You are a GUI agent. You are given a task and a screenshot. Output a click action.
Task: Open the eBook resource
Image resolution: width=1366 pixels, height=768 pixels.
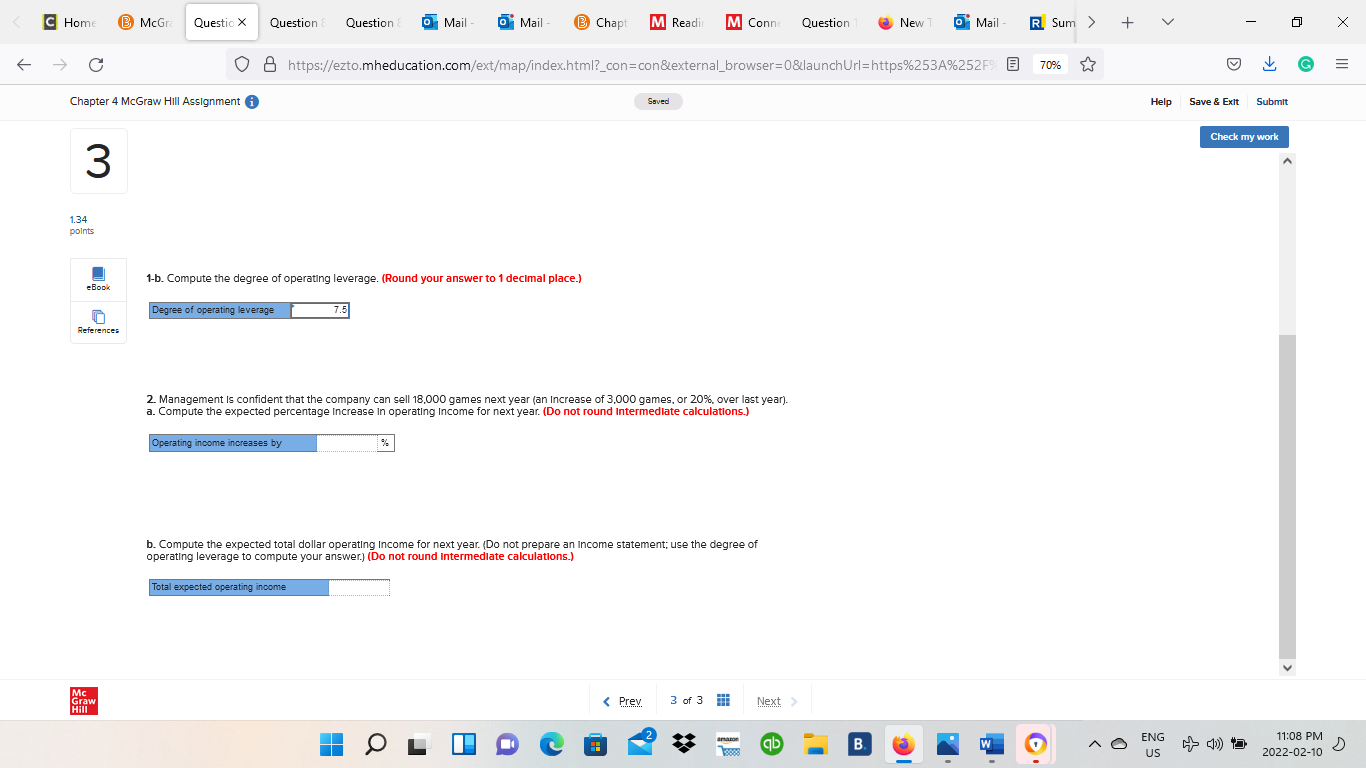click(98, 279)
